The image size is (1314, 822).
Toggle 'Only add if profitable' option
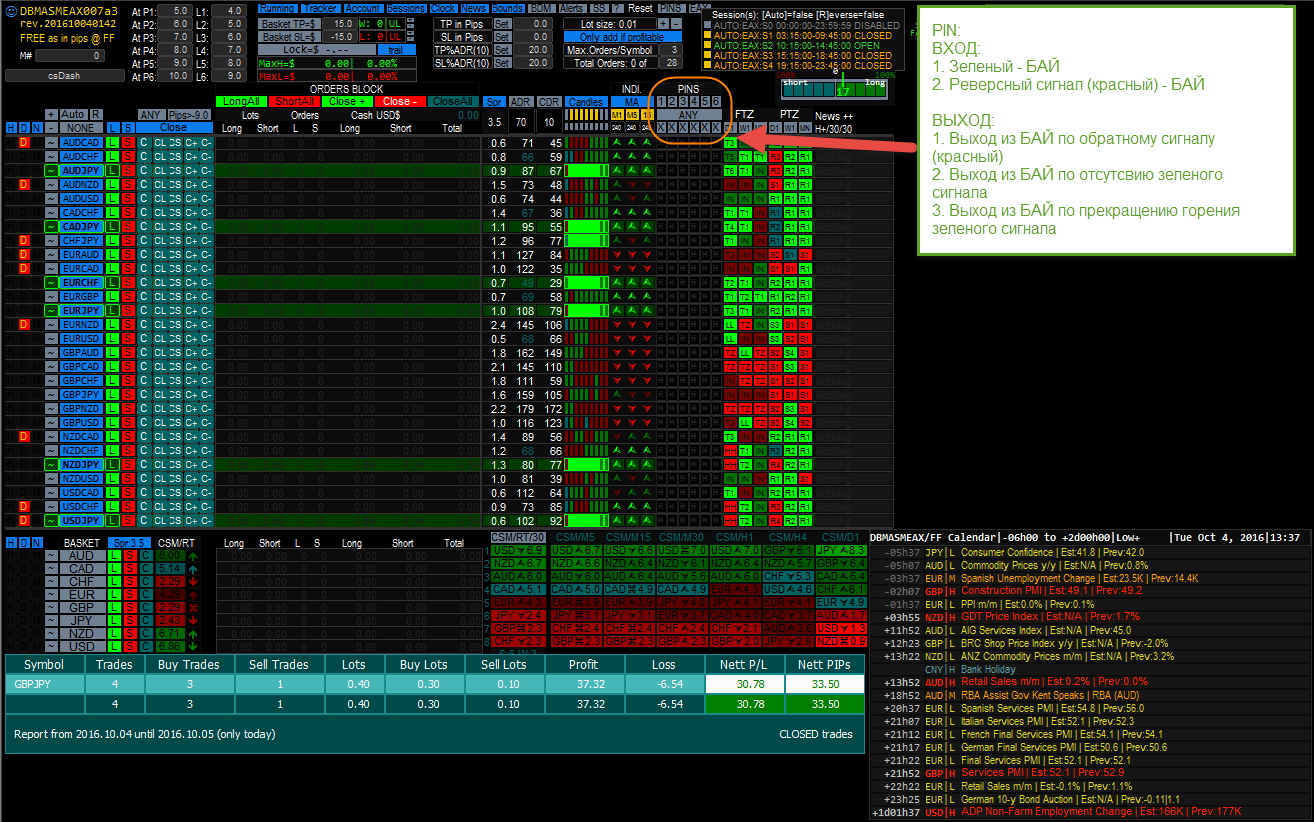623,37
